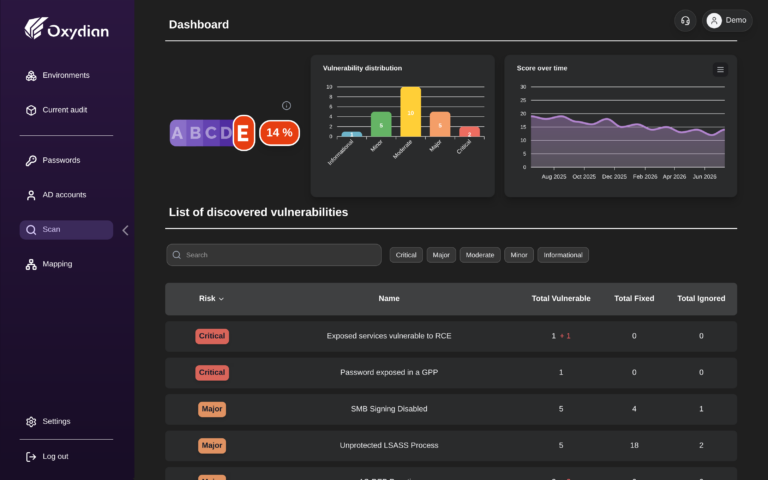Viewport: 768px width, 480px height.
Task: Click the Total Vulnerable column header
Action: pos(561,298)
